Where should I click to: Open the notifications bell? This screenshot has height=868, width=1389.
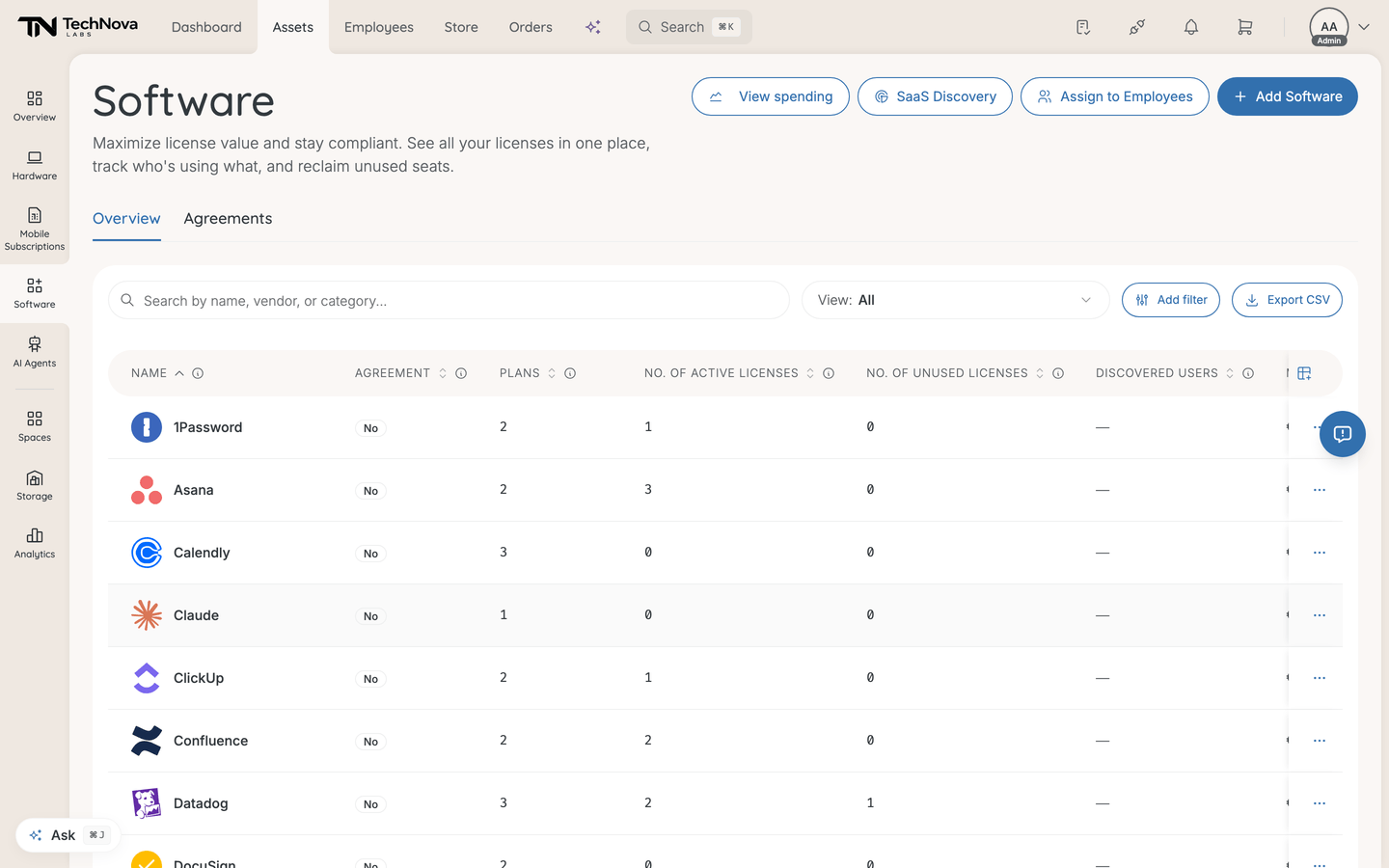(x=1191, y=27)
